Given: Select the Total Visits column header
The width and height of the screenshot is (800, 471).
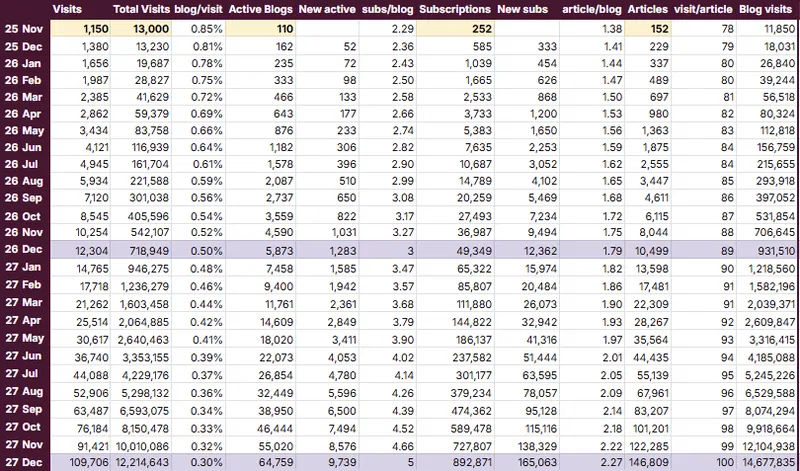Looking at the screenshot, I should coord(141,9).
